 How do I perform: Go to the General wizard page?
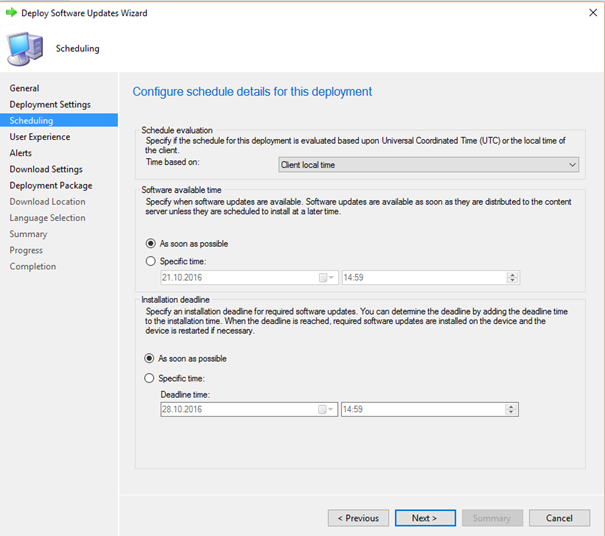point(24,88)
